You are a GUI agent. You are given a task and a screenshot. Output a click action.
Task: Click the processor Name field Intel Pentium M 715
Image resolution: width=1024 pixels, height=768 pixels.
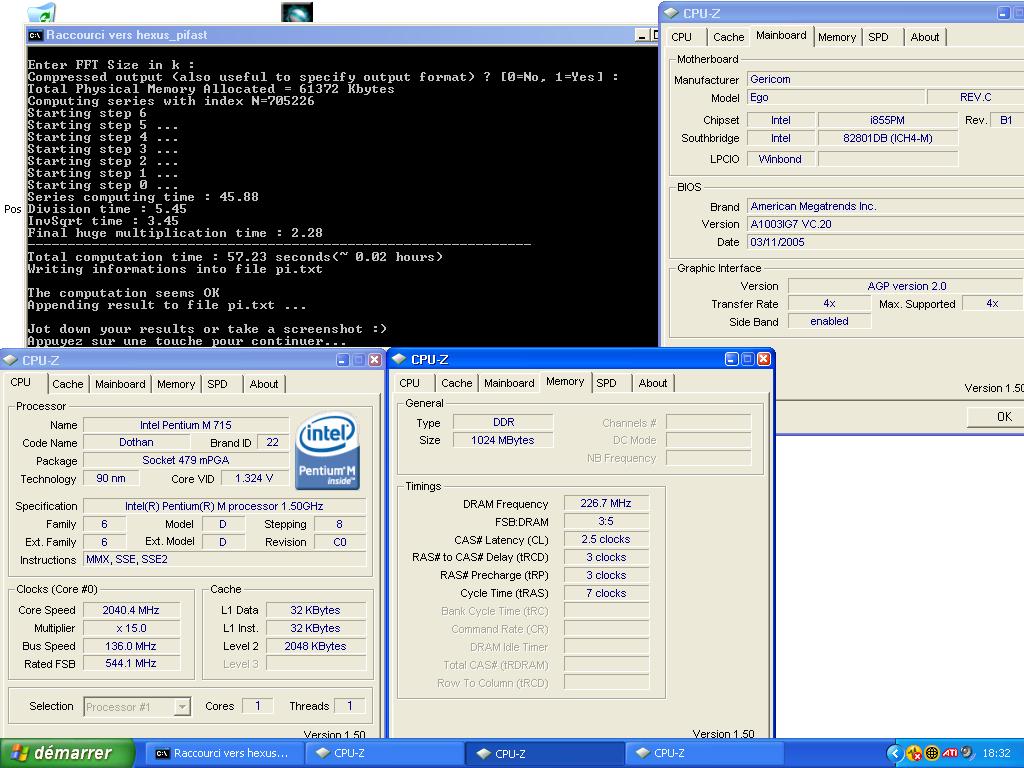click(185, 425)
